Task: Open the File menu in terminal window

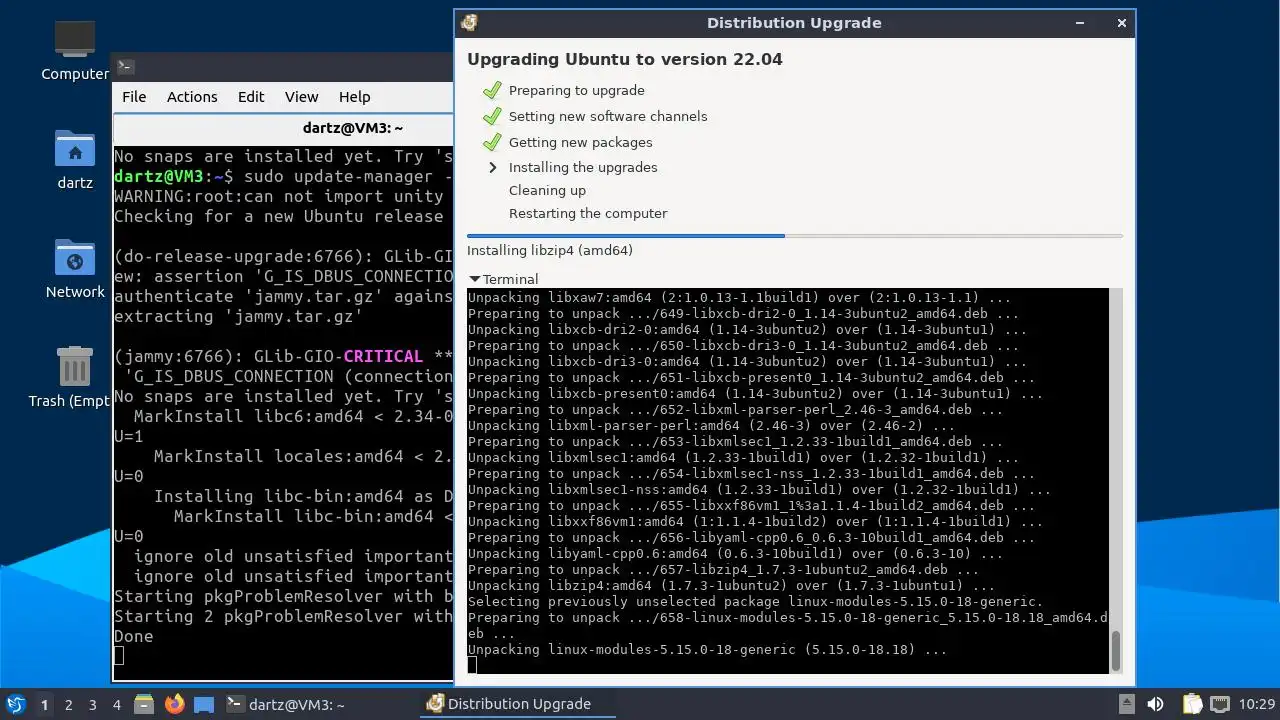Action: 134,97
